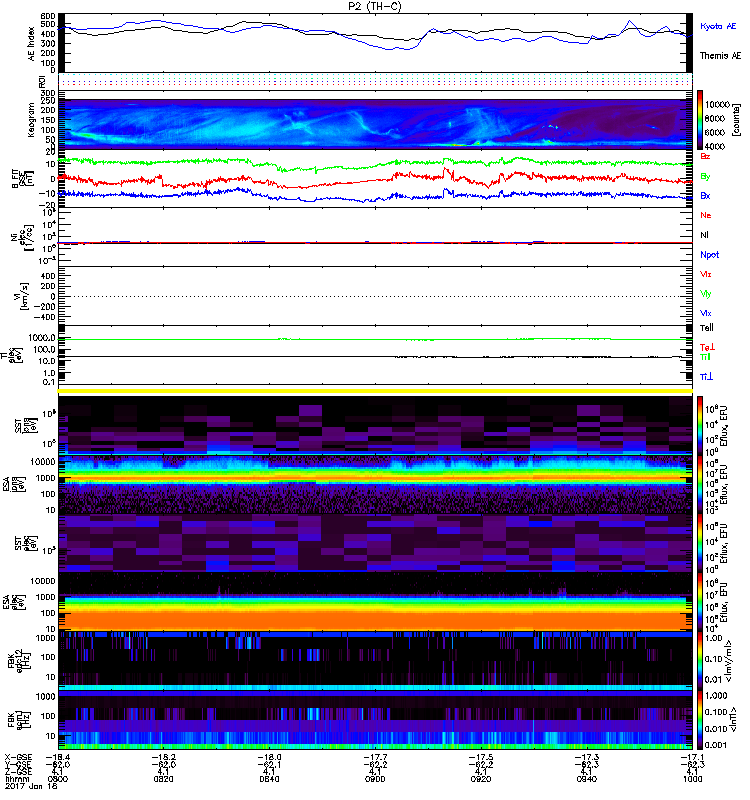The width and height of the screenshot is (750, 800).
Task: Select the red "Bz" legend label
Action: [x=705, y=157]
